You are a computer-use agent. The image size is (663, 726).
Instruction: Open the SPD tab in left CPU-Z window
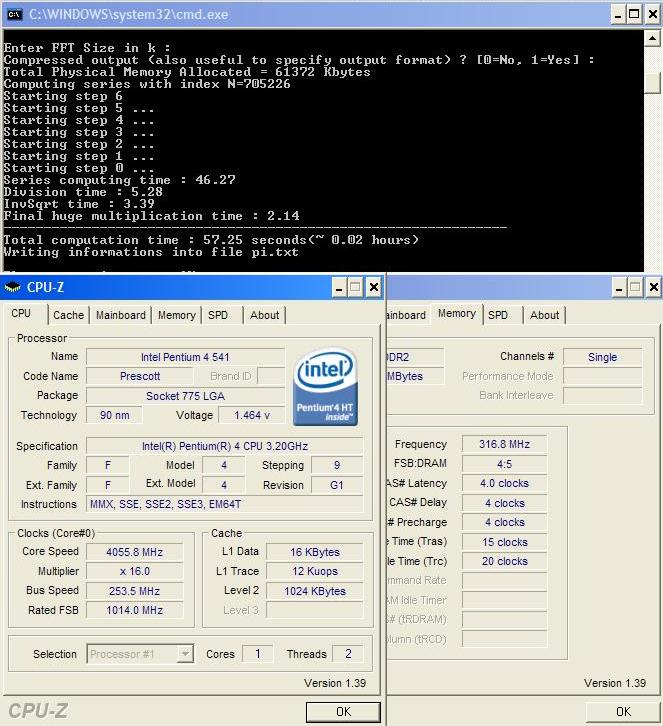218,315
